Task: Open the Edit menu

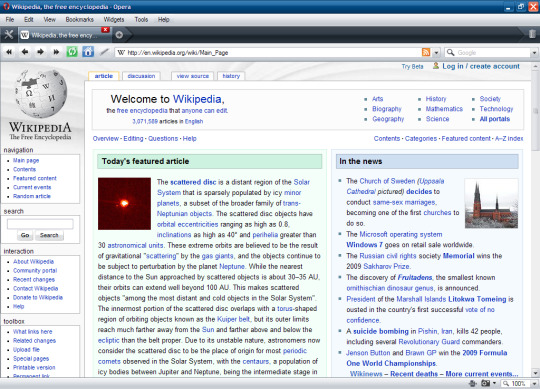Action: click(x=29, y=20)
